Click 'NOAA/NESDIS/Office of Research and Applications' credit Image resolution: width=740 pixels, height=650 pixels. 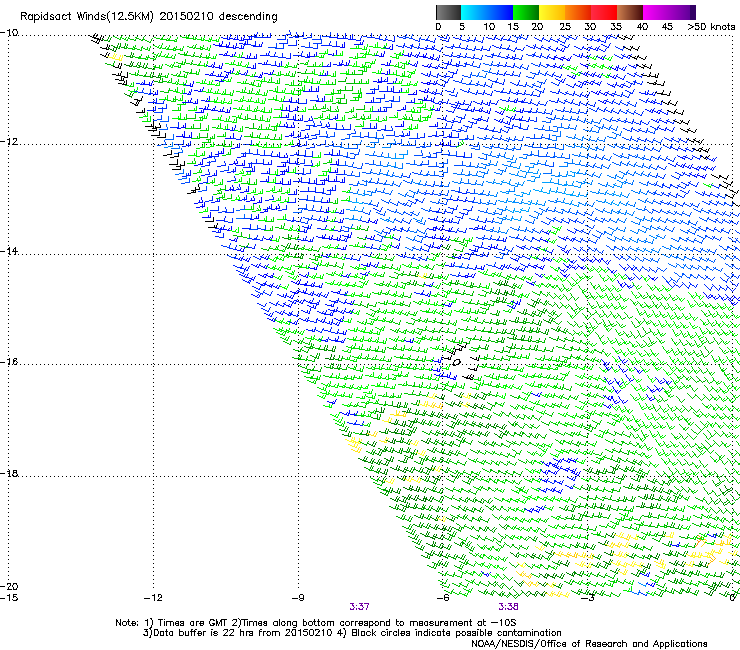589,644
